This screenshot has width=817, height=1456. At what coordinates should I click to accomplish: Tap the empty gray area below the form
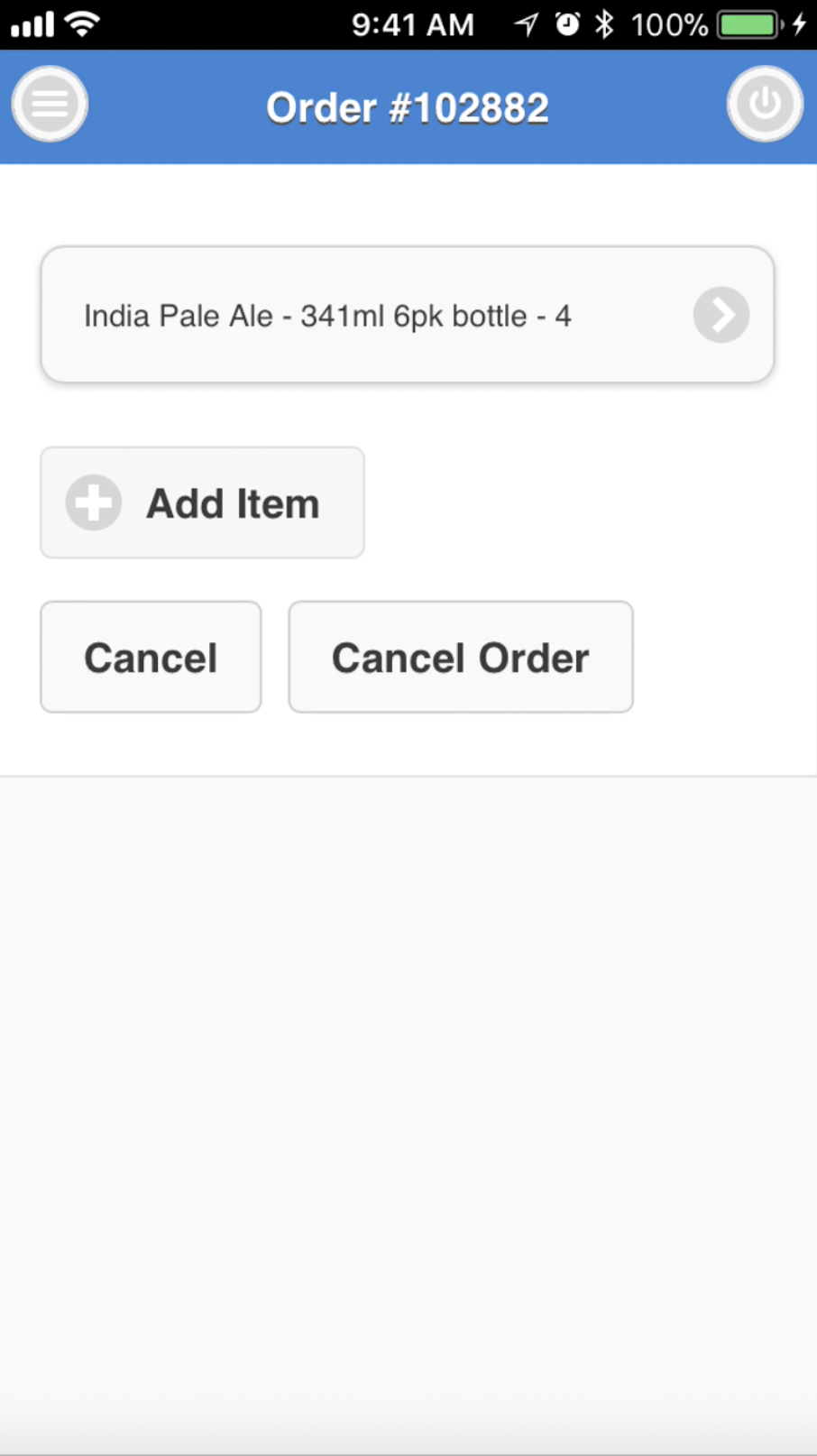click(x=408, y=1083)
